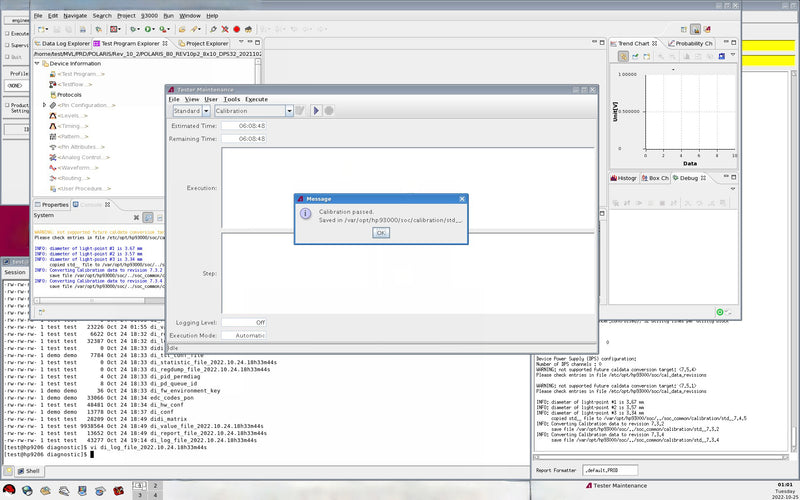Click the Save toolbar icon in main window
800x500 pixels.
(56, 30)
